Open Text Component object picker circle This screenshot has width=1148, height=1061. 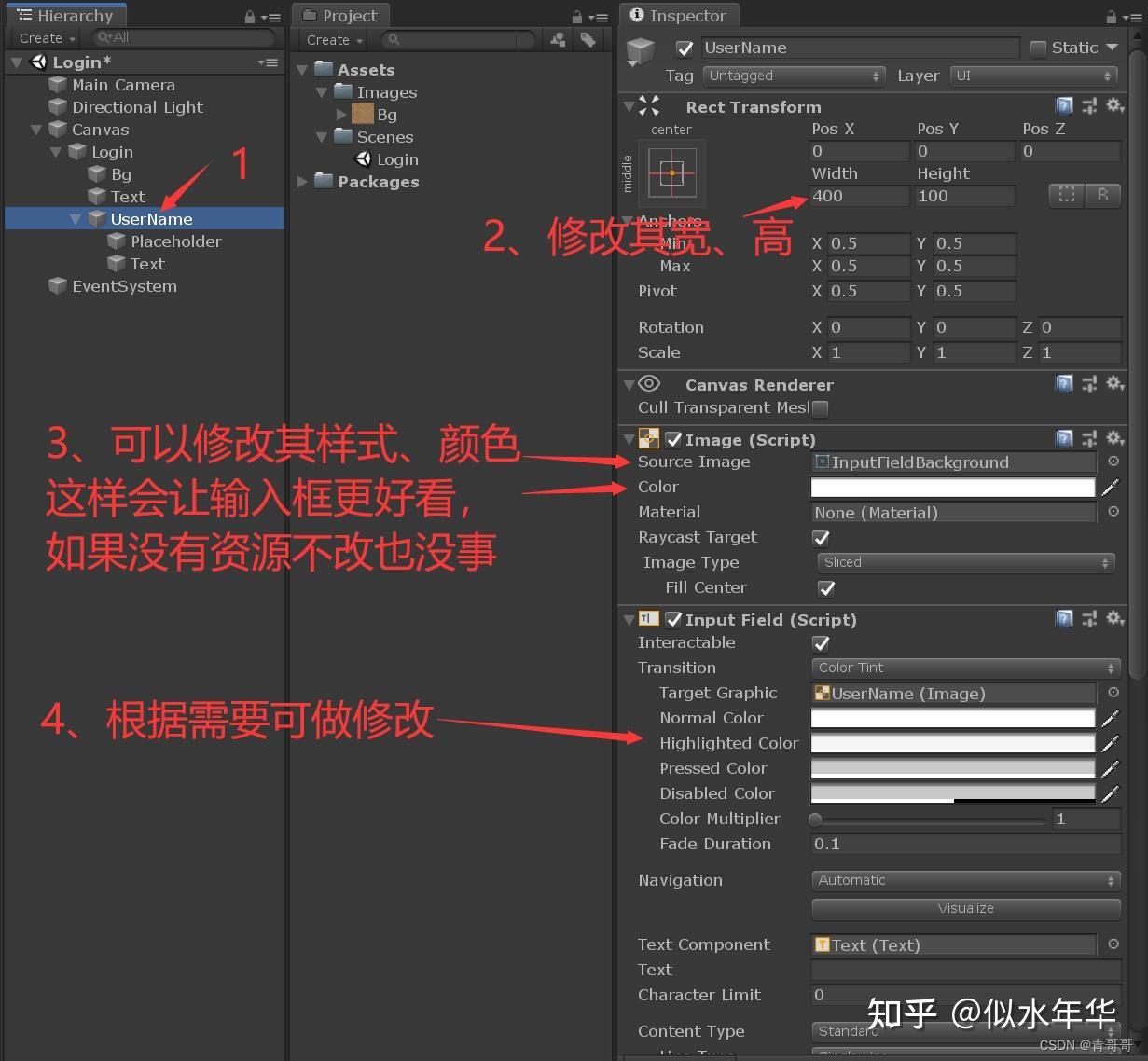coord(1113,944)
